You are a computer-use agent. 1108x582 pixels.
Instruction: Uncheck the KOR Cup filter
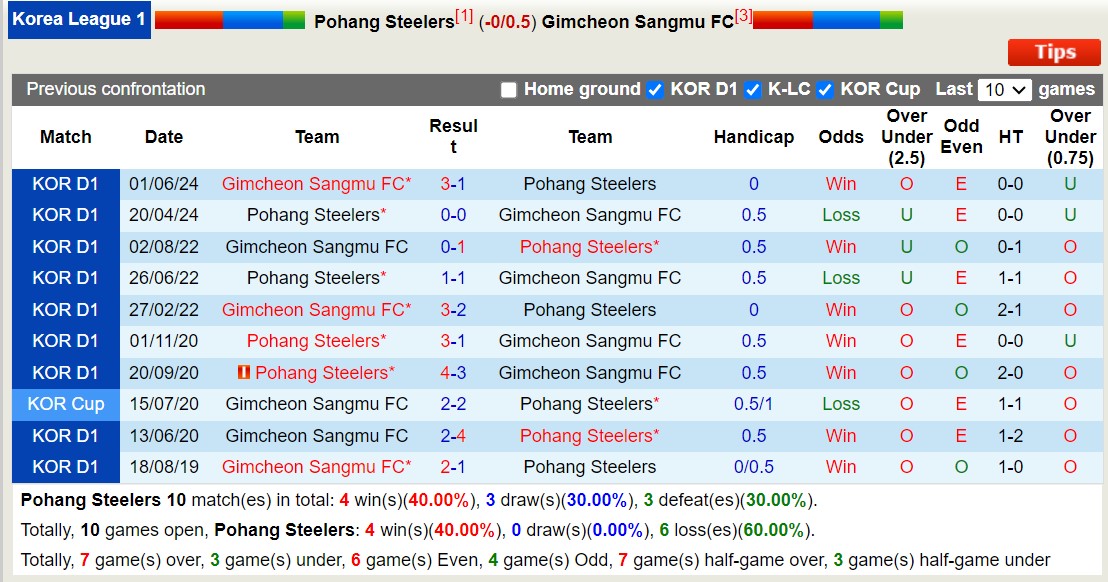[x=824, y=89]
